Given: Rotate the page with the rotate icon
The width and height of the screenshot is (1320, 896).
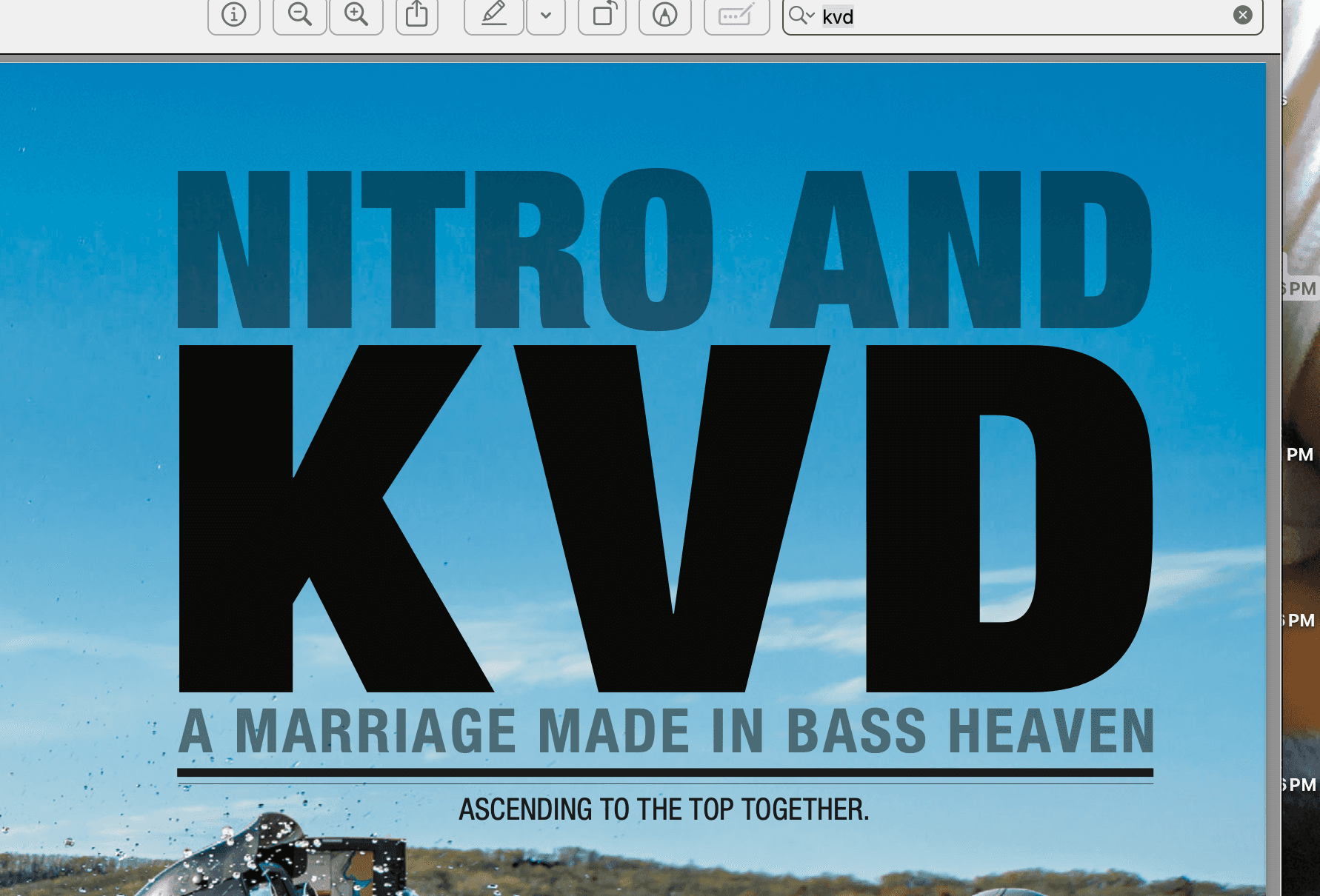Looking at the screenshot, I should [x=602, y=16].
